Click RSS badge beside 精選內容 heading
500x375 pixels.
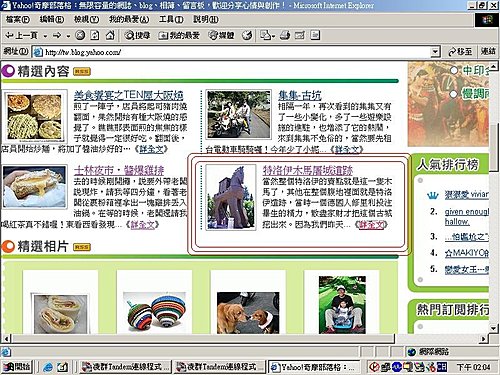[x=82, y=71]
